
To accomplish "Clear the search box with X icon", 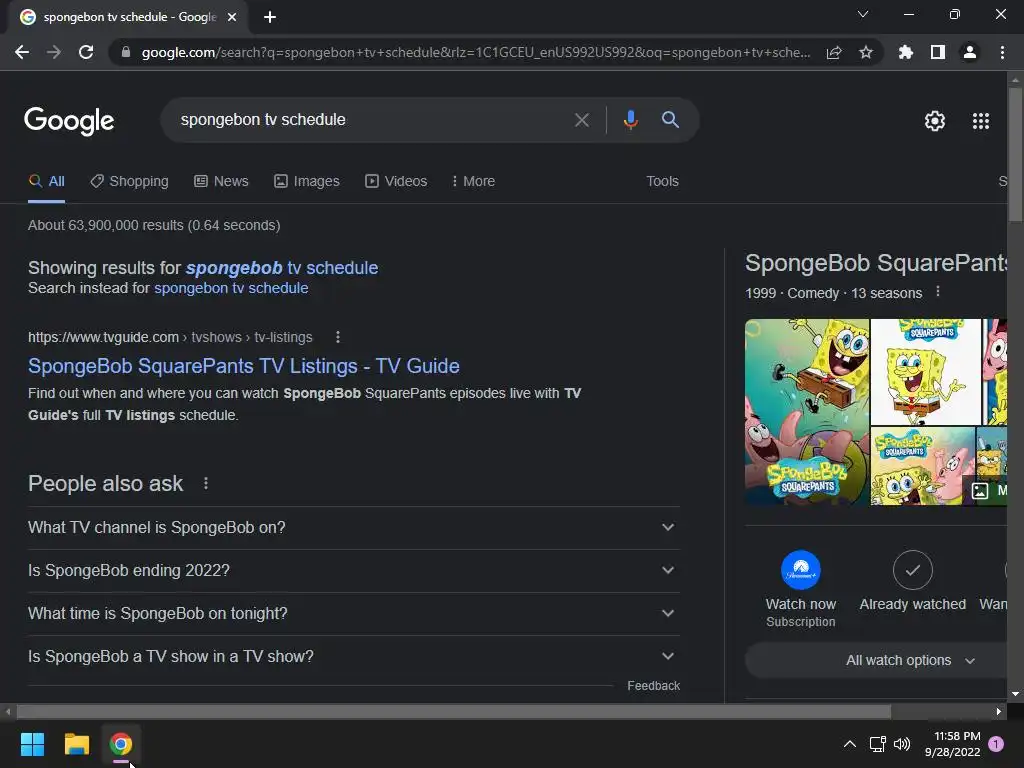I will point(581,120).
